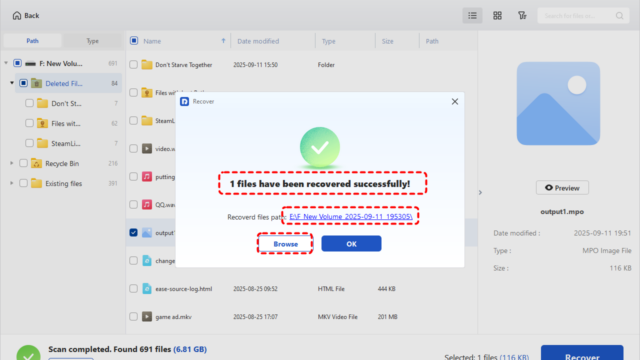Select the Path tab
Image resolution: width=640 pixels, height=360 pixels.
click(x=32, y=41)
